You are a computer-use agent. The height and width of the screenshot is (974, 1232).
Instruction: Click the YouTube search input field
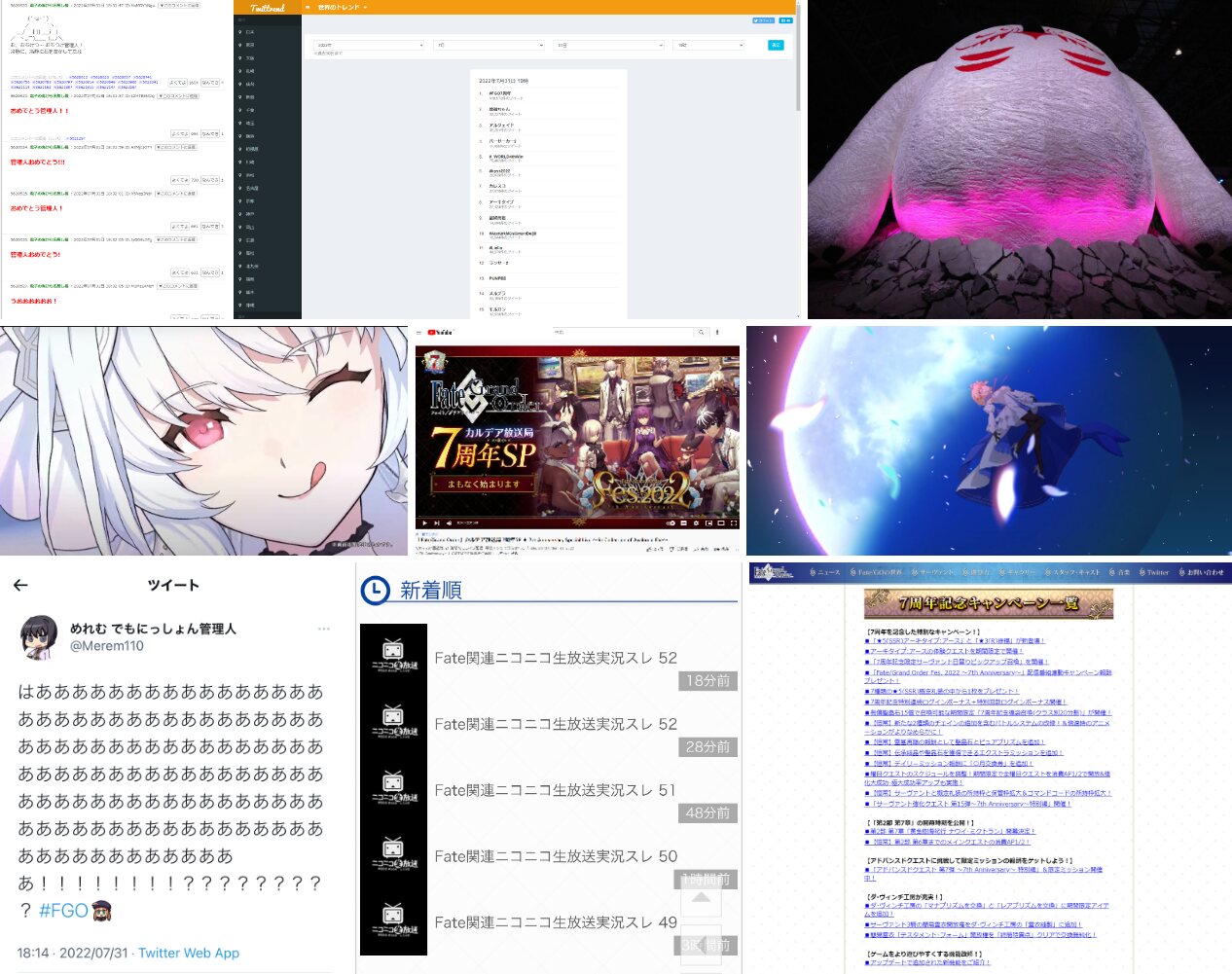coord(623,332)
